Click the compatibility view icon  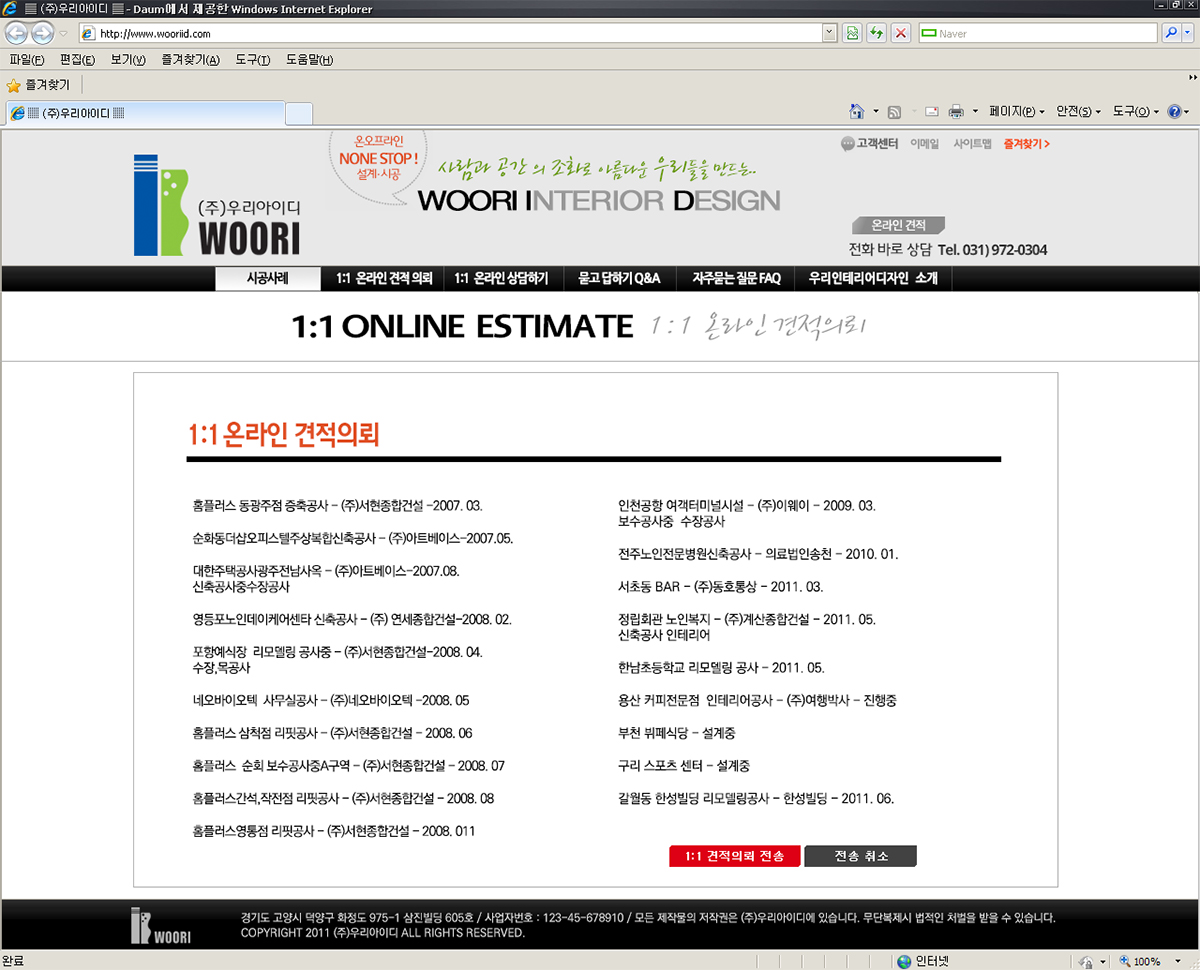point(852,33)
